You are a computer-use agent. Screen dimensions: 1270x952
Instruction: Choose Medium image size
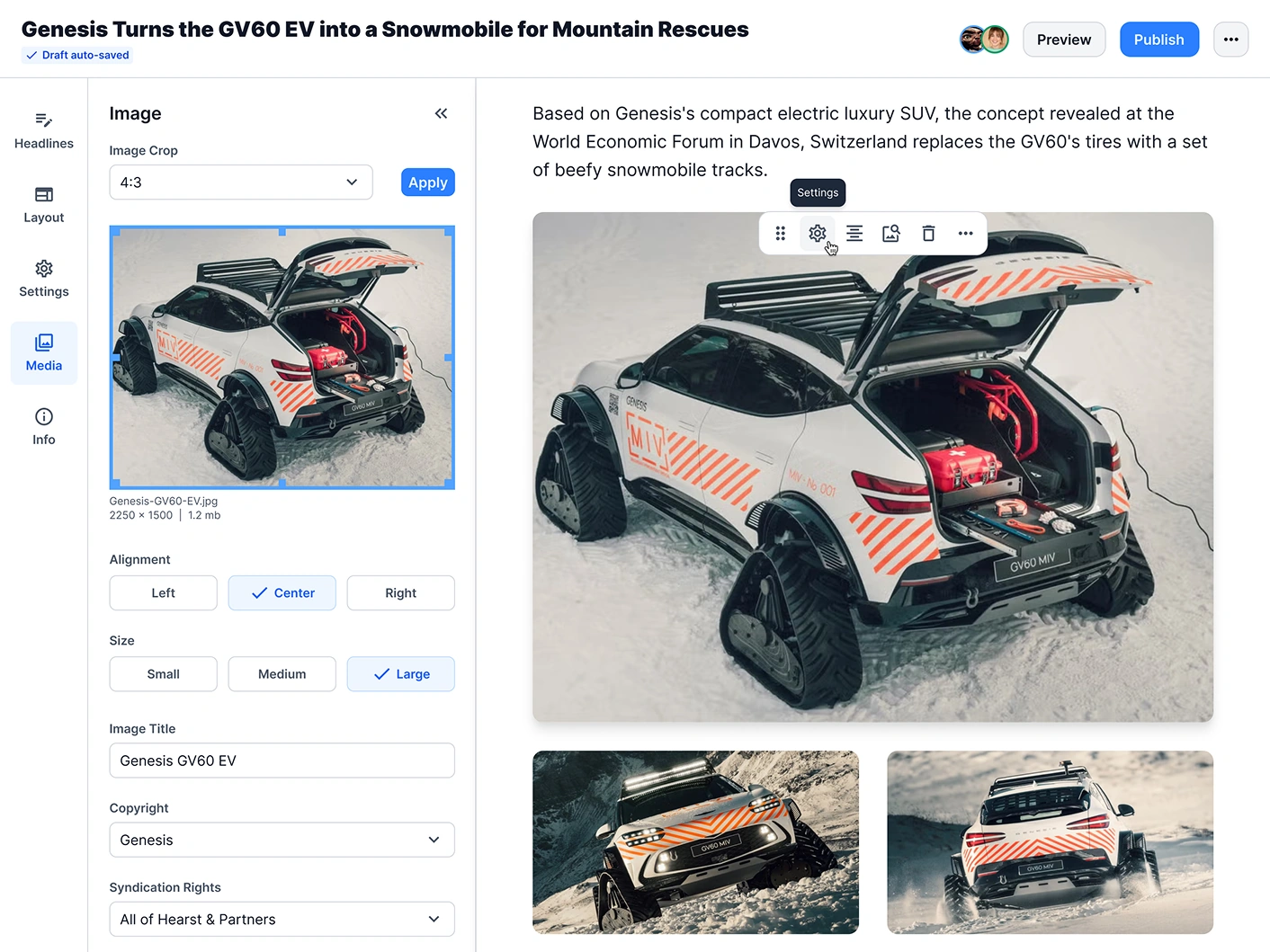pyautogui.click(x=282, y=674)
